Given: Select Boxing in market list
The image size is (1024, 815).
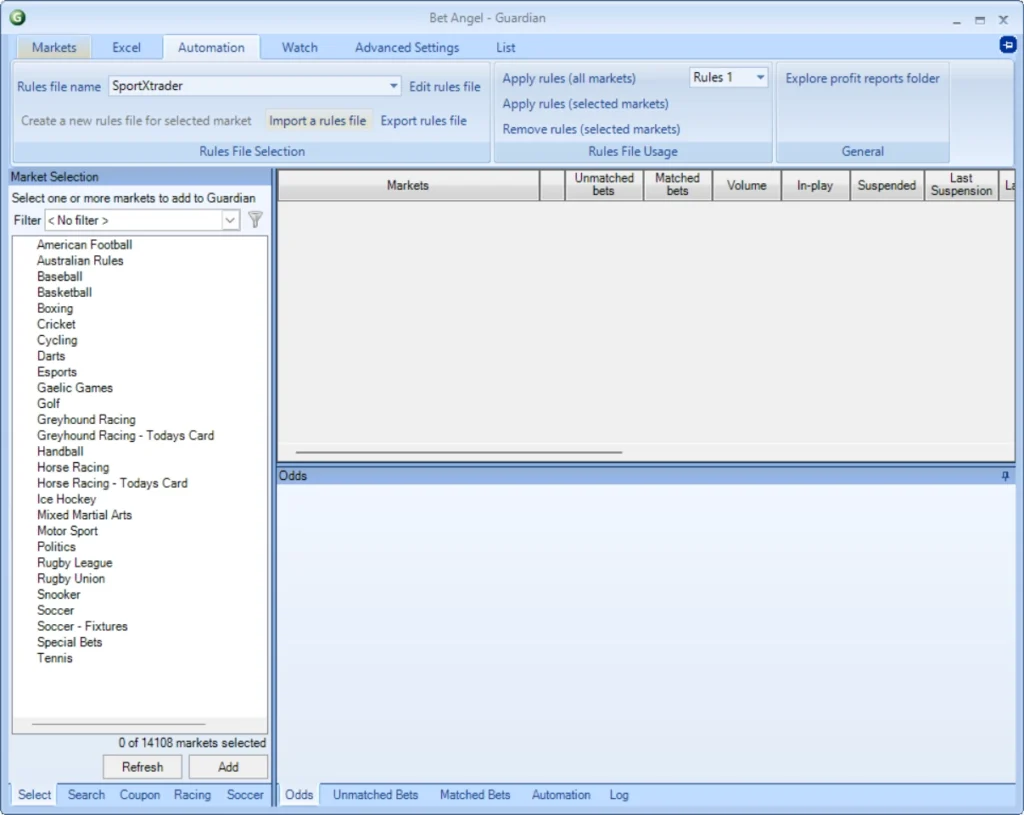Looking at the screenshot, I should tap(55, 308).
